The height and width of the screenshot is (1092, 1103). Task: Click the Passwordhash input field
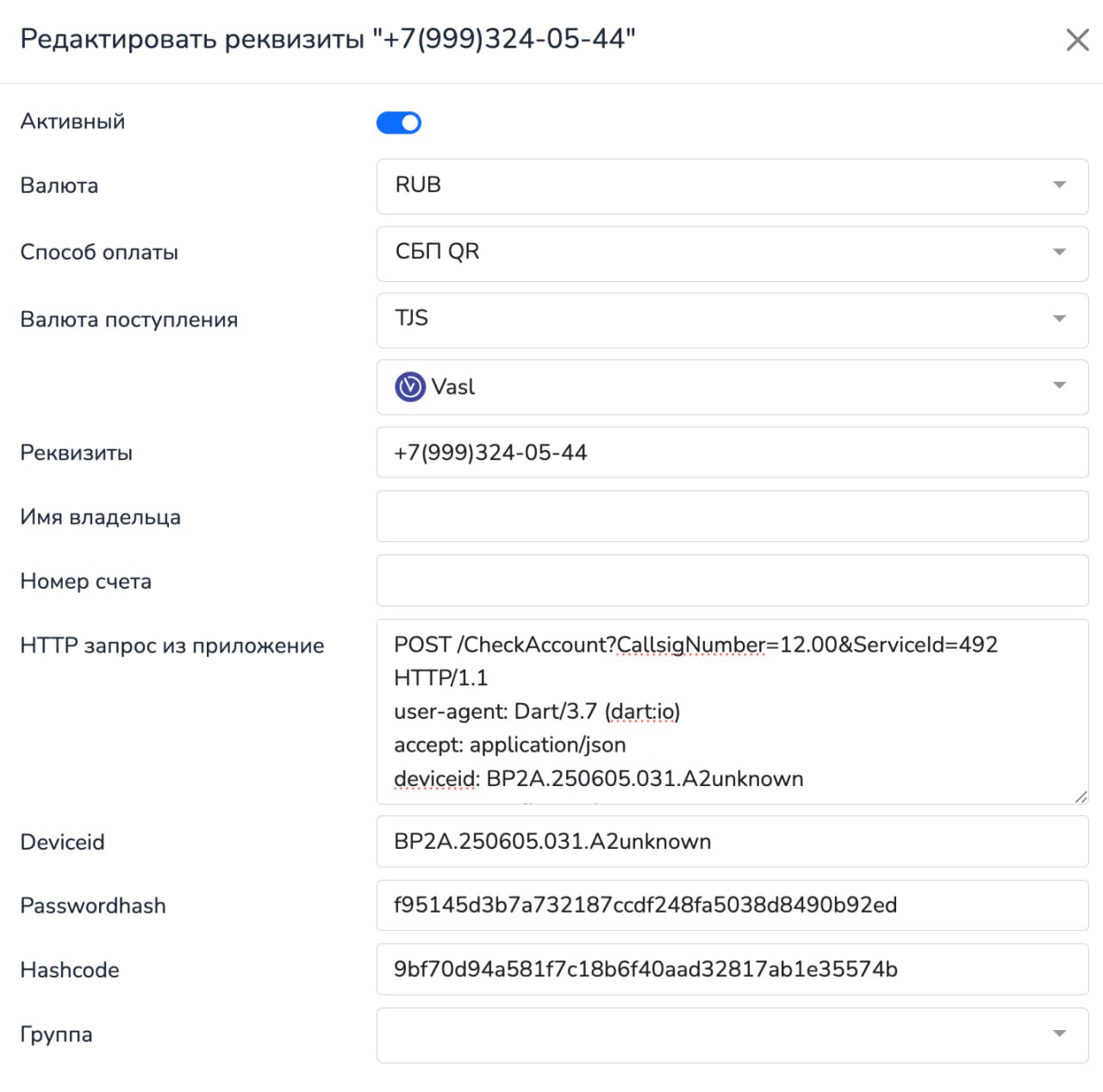click(x=731, y=906)
